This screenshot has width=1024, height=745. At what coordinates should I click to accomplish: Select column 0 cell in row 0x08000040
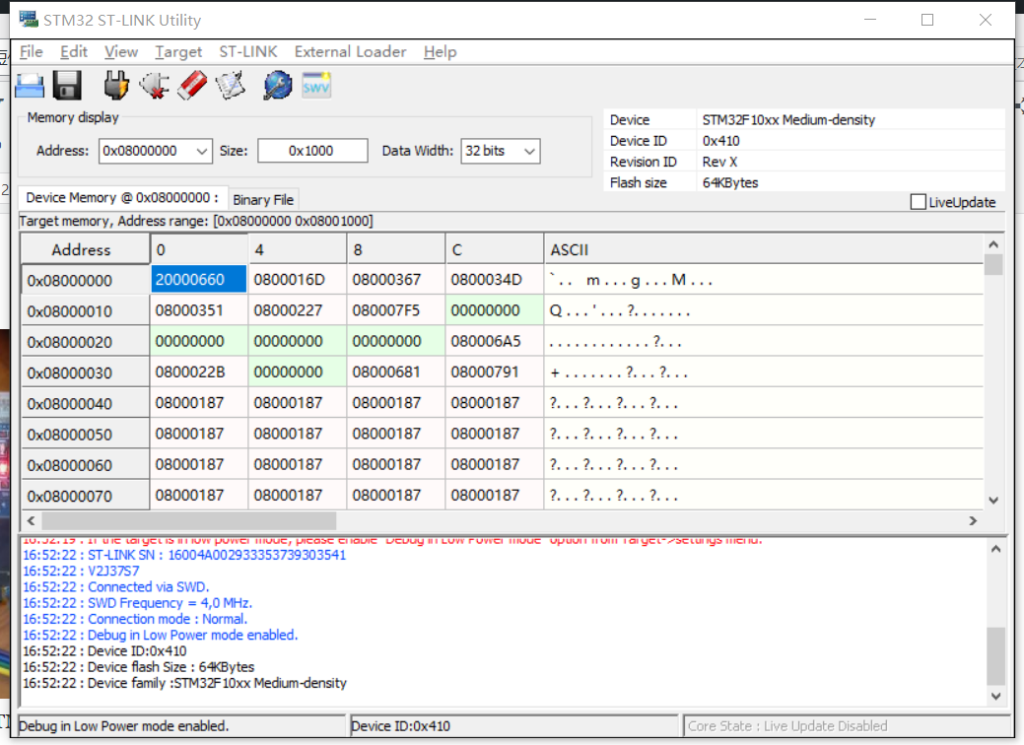click(199, 402)
